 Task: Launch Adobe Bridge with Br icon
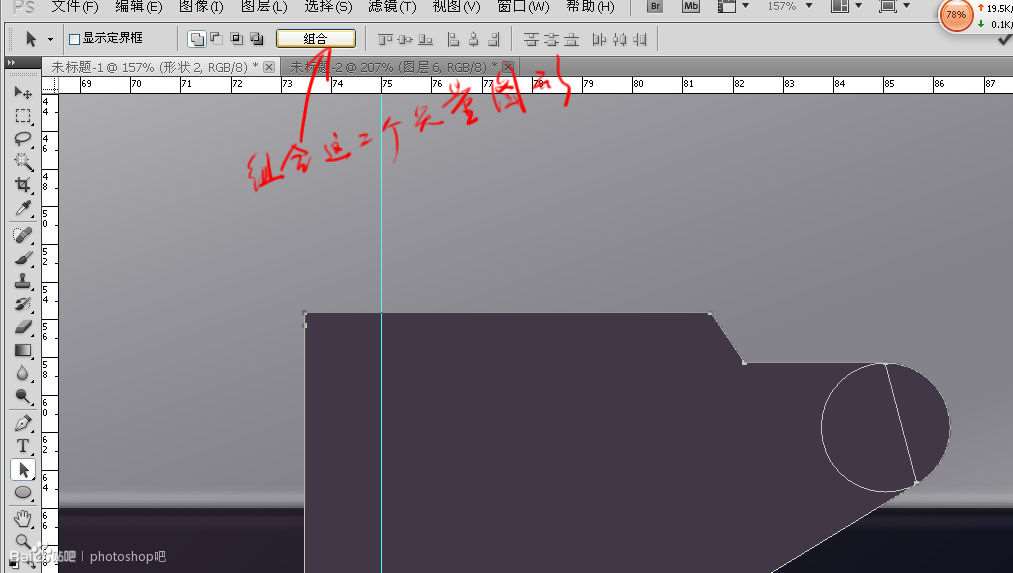654,6
